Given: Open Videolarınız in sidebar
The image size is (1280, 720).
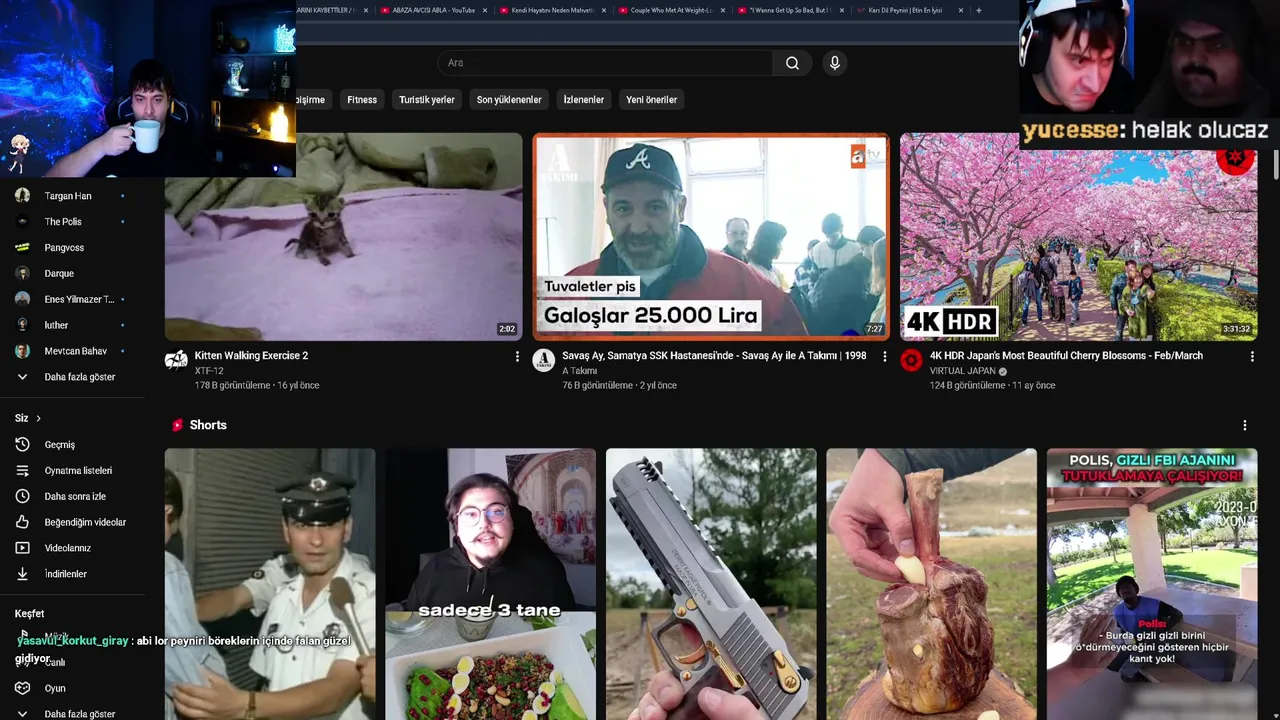Looking at the screenshot, I should click(67, 549).
